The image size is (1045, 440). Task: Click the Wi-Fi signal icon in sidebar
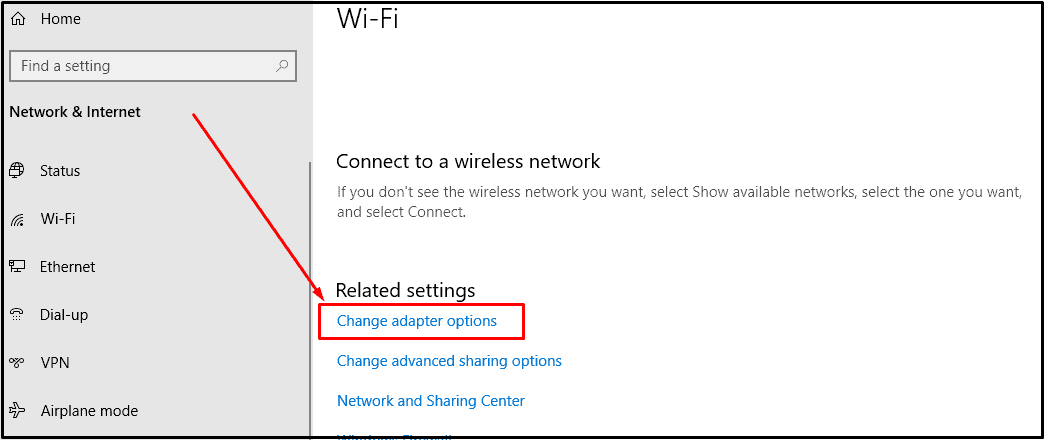[17, 219]
